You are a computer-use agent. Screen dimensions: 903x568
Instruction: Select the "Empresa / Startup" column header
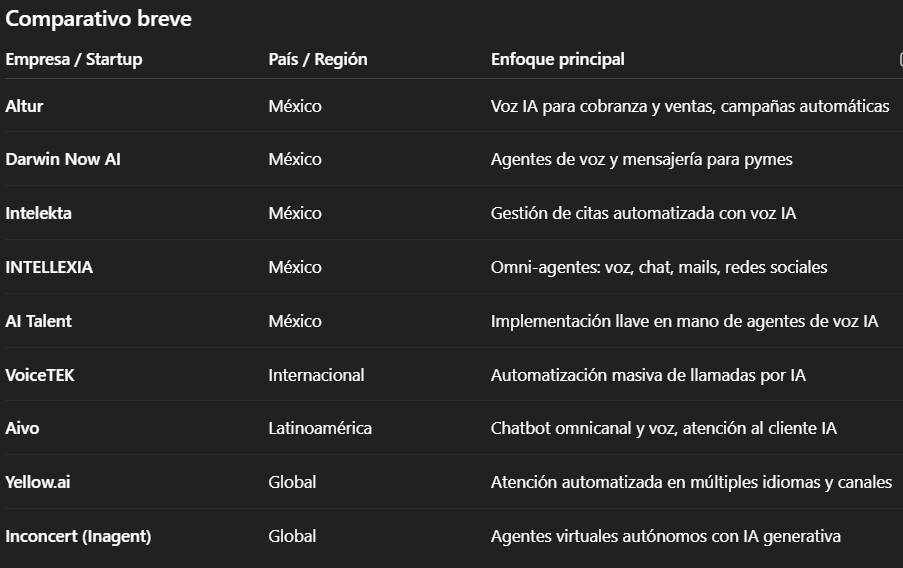click(x=74, y=59)
